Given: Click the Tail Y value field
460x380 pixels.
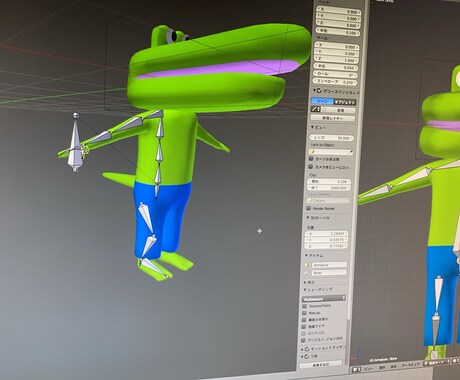Looking at the screenshot, I should pyautogui.click(x=337, y=53).
